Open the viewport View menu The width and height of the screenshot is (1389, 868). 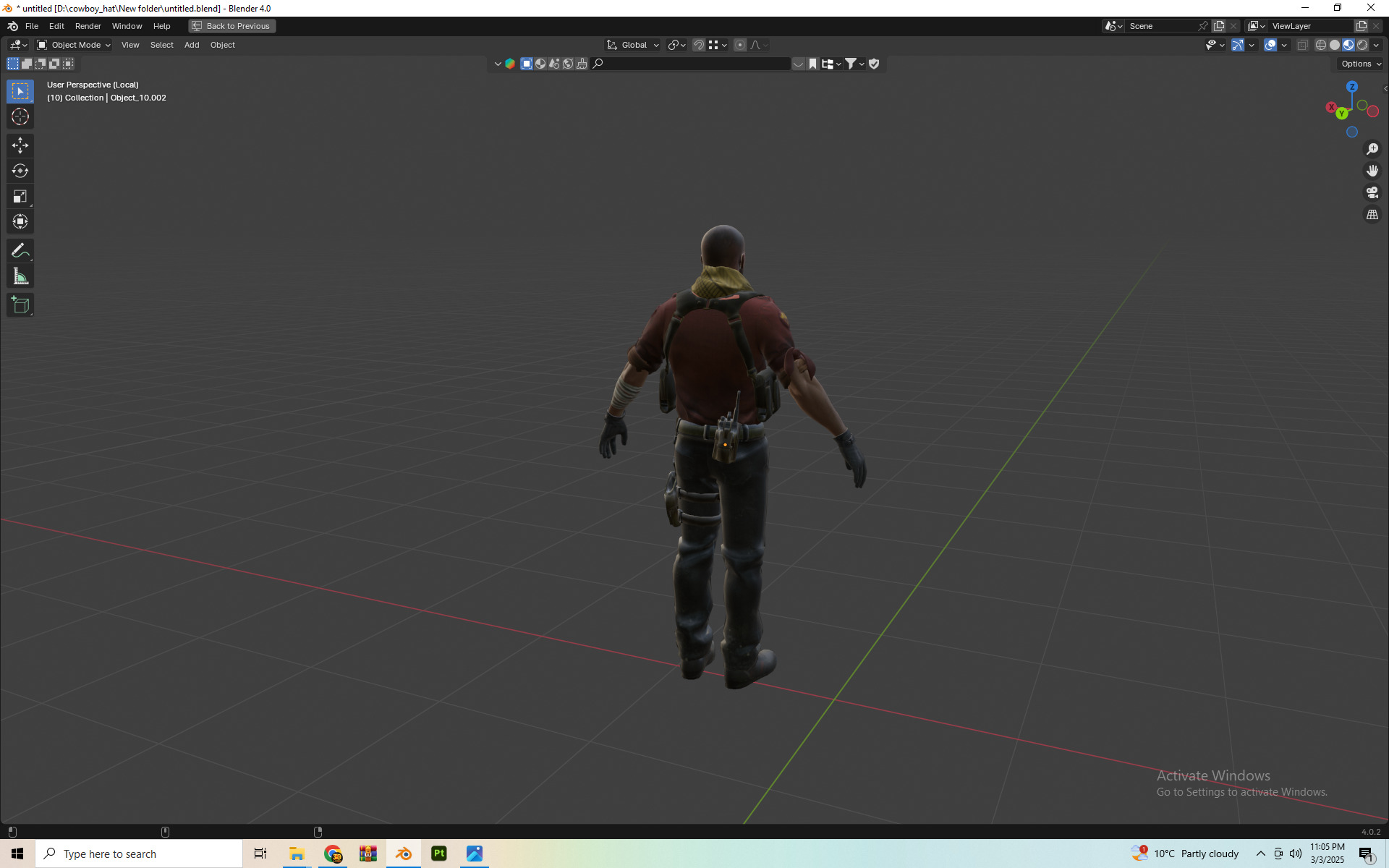coord(130,45)
